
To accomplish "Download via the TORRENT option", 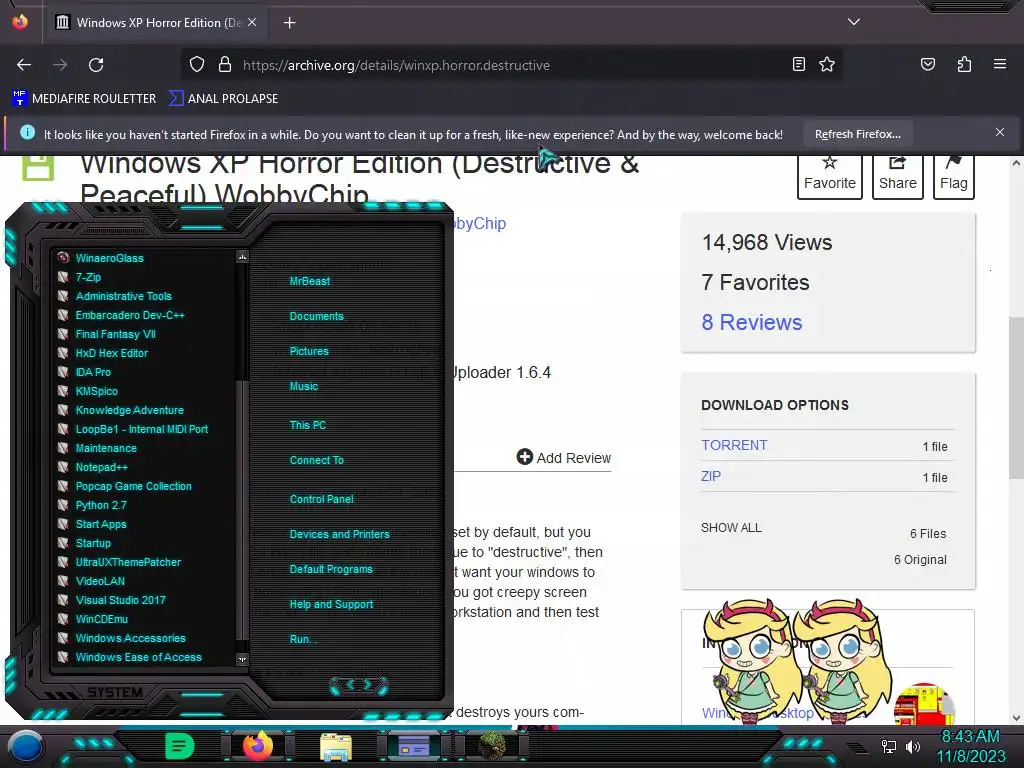I will tap(734, 445).
